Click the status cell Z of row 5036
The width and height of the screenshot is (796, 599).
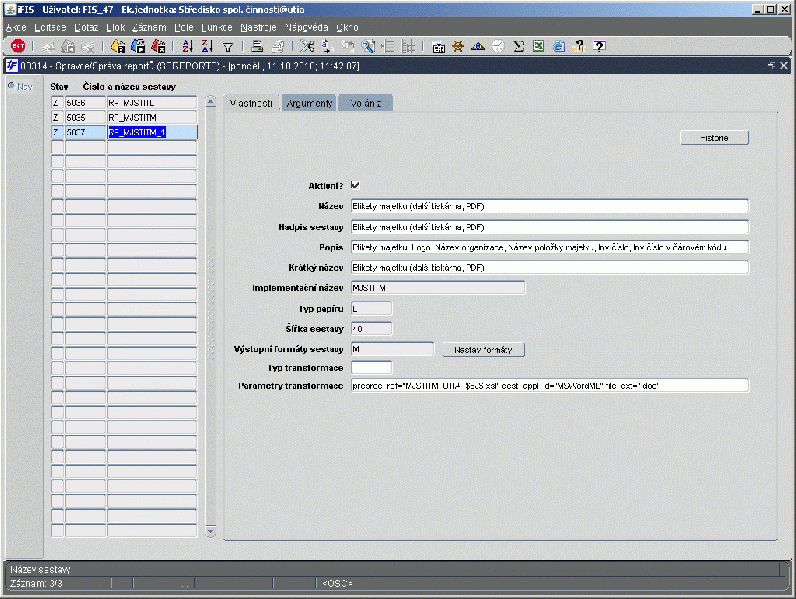(x=57, y=103)
